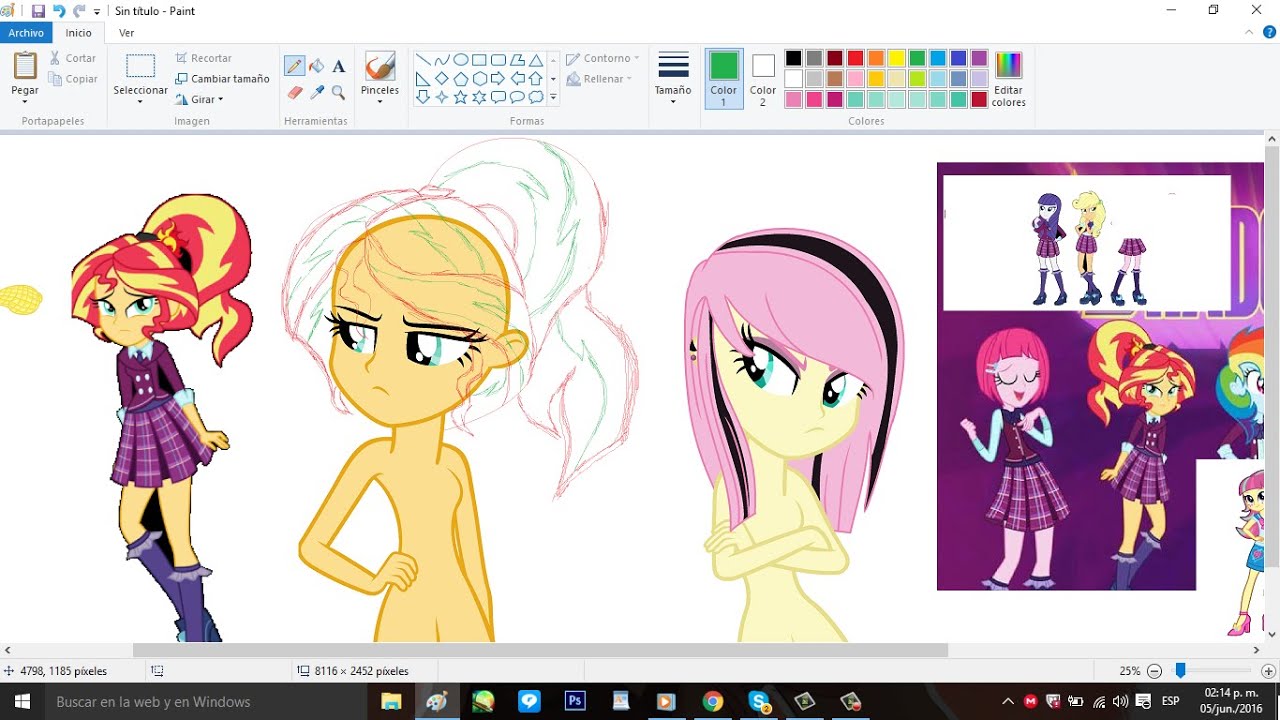
Task: Open the Customize Quick Access Toolbar arrow
Action: point(97,12)
